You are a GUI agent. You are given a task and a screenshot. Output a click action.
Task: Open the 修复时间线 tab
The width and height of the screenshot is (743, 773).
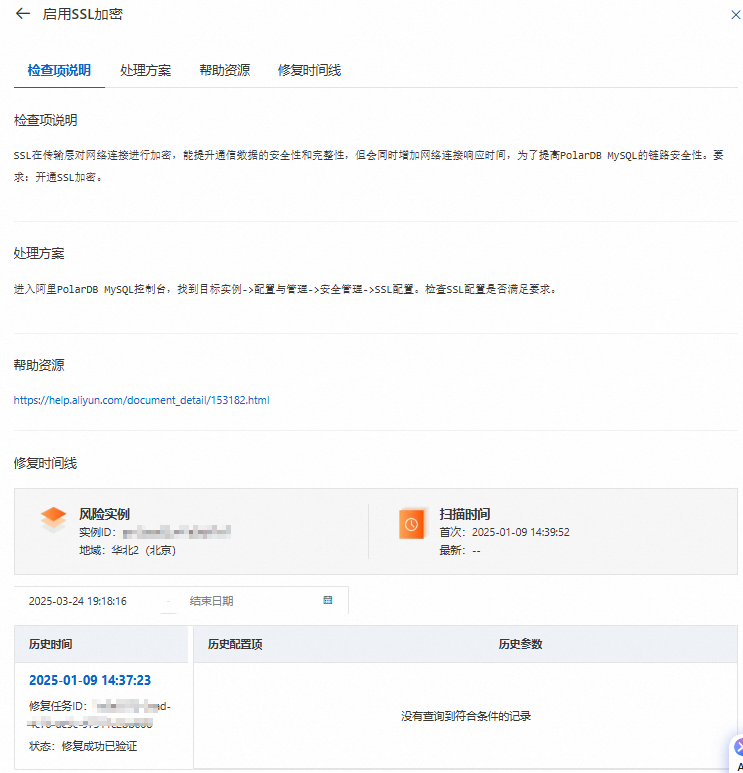coord(309,70)
